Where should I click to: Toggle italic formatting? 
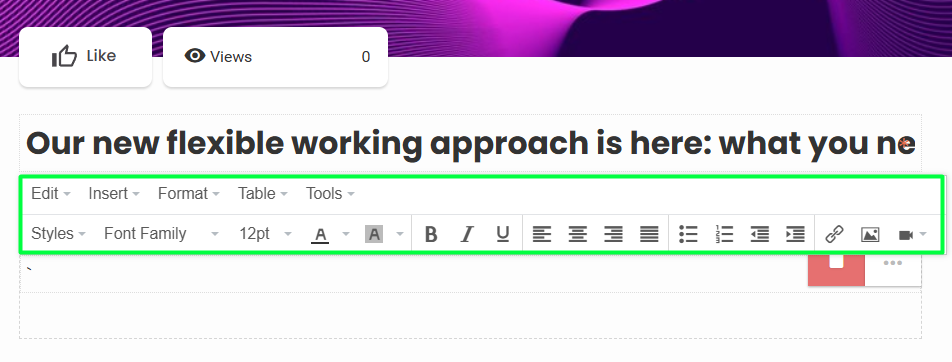466,234
